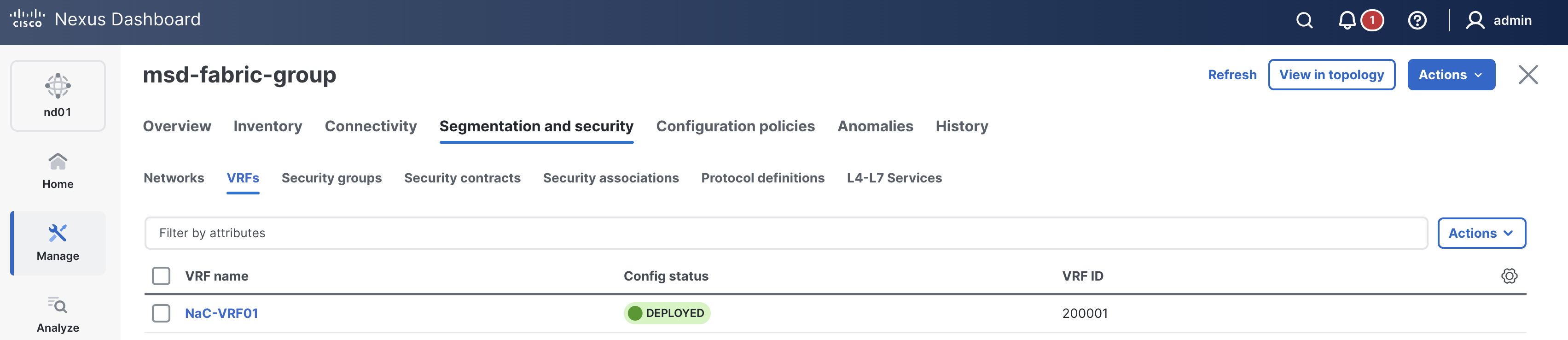Switch to the Networks sub-tab
The image size is (1568, 340).
(174, 178)
